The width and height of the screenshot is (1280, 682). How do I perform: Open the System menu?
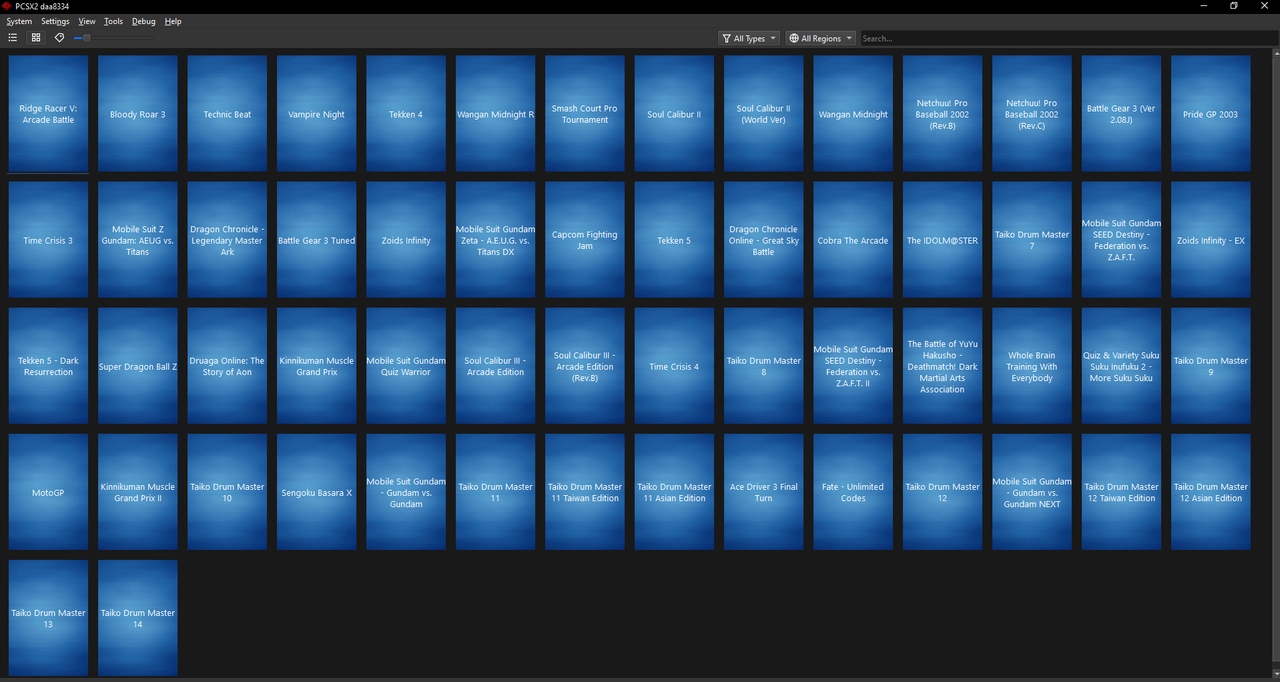[x=19, y=21]
